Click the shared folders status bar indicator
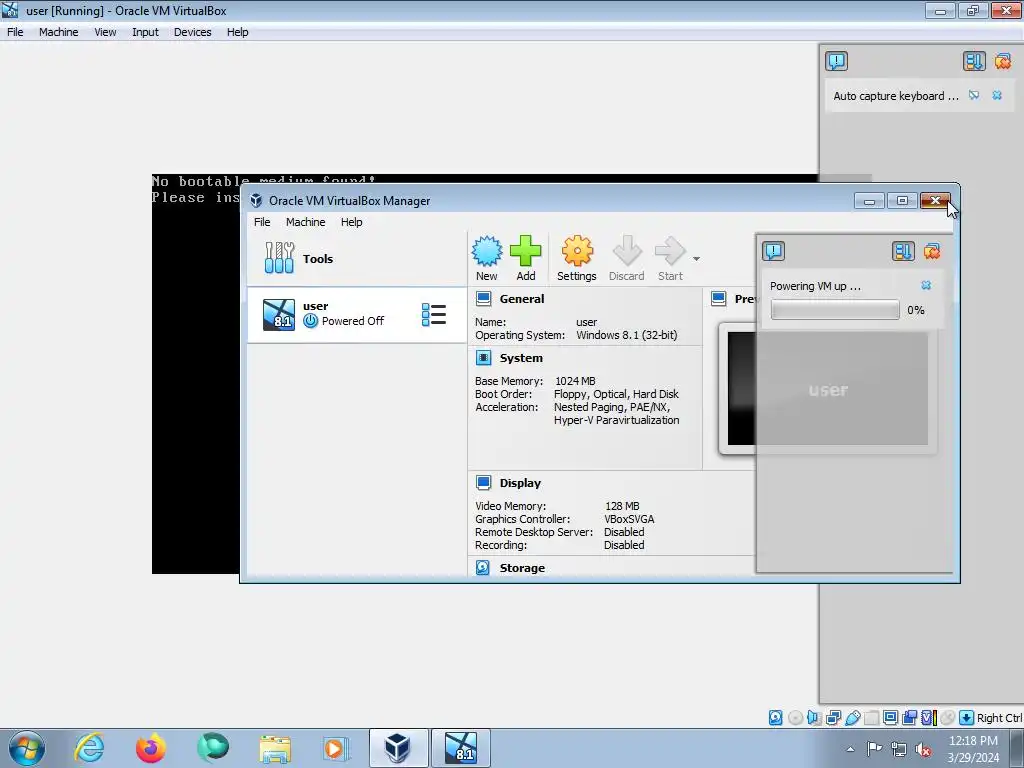This screenshot has height=768, width=1024. (871, 718)
